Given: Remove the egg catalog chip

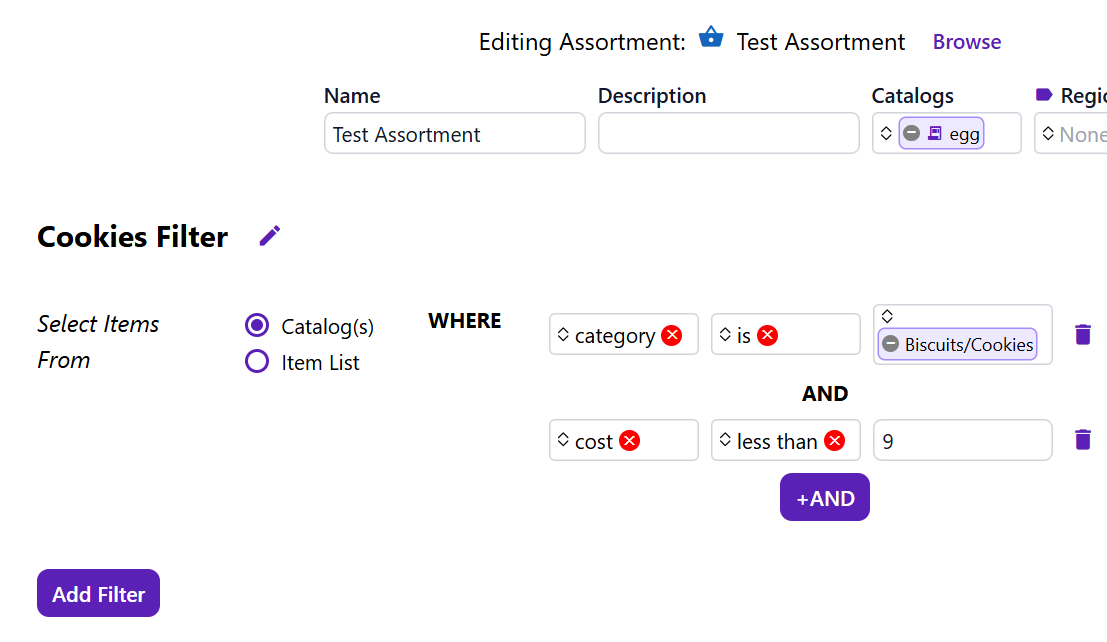Looking at the screenshot, I should coord(911,133).
